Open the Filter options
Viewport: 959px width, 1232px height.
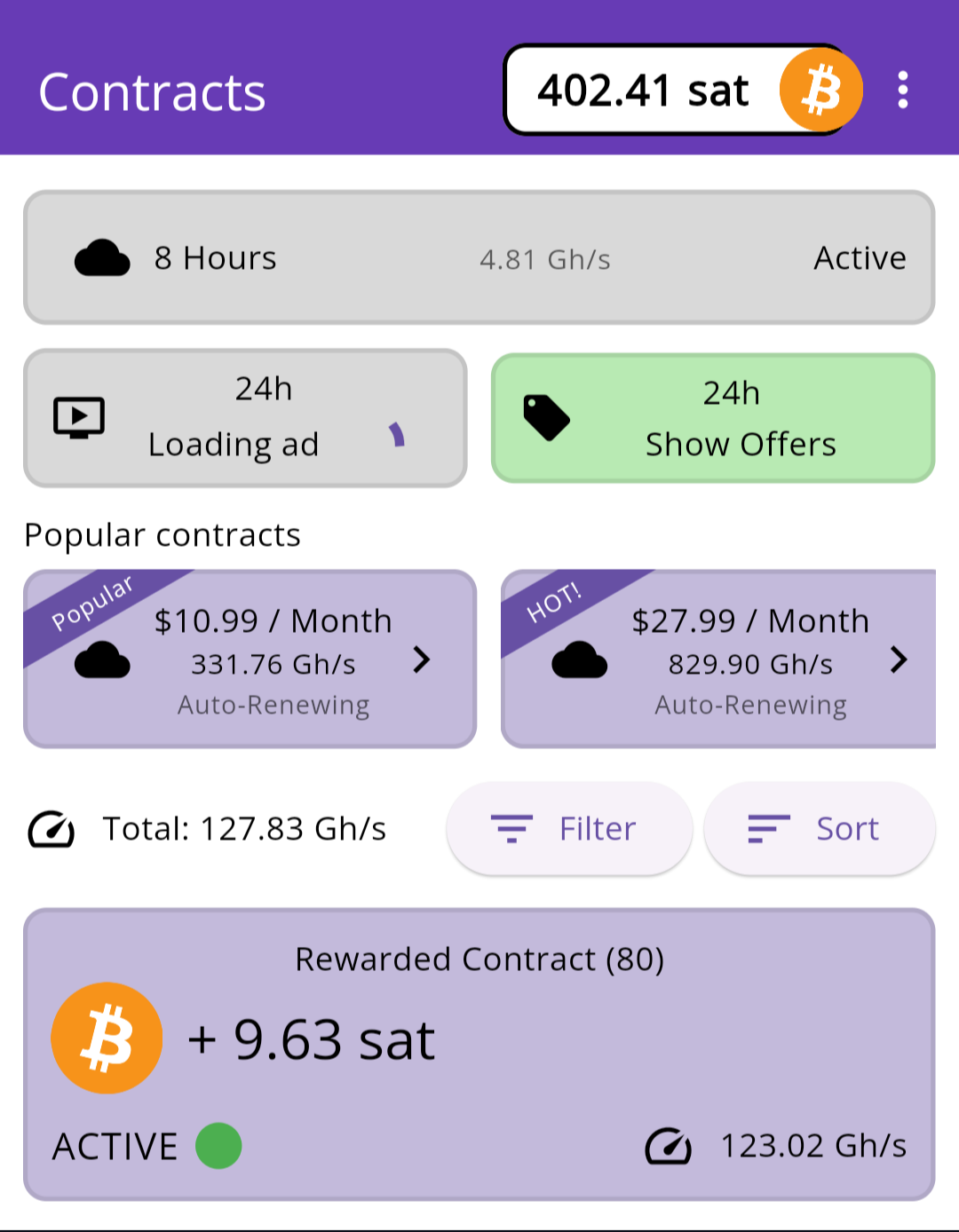point(569,829)
